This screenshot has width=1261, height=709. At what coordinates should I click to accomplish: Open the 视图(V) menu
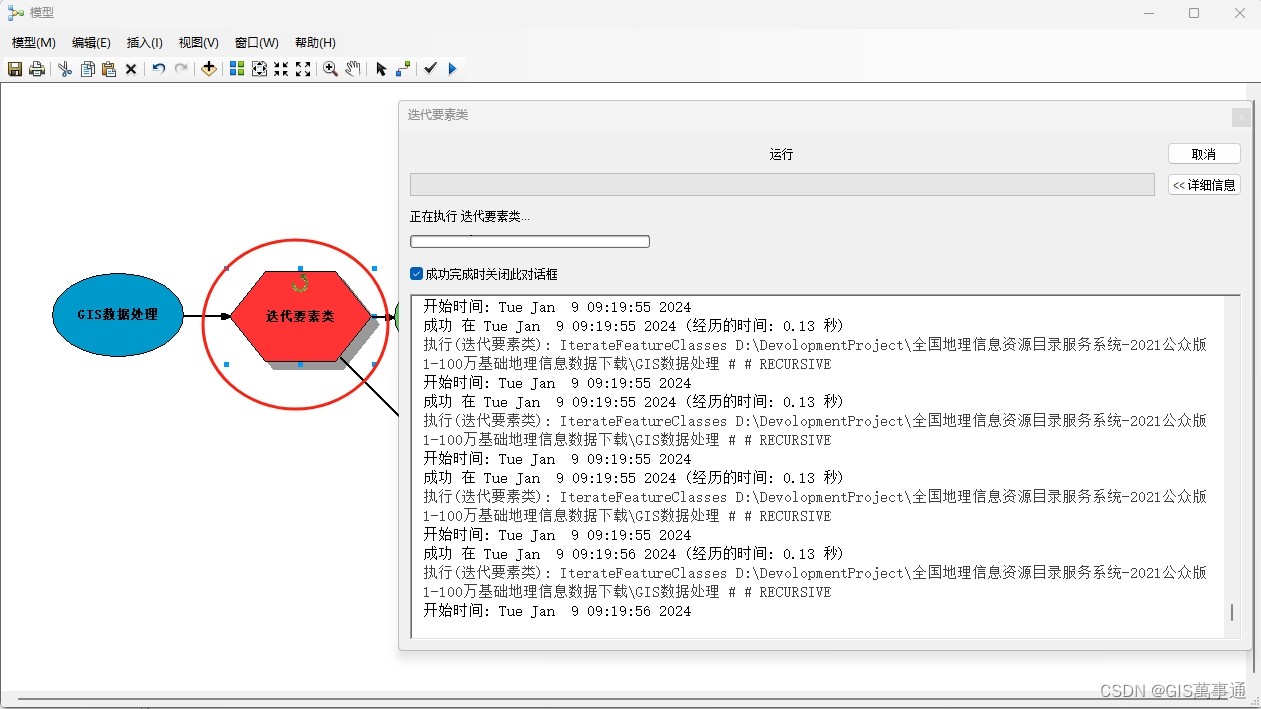point(197,42)
